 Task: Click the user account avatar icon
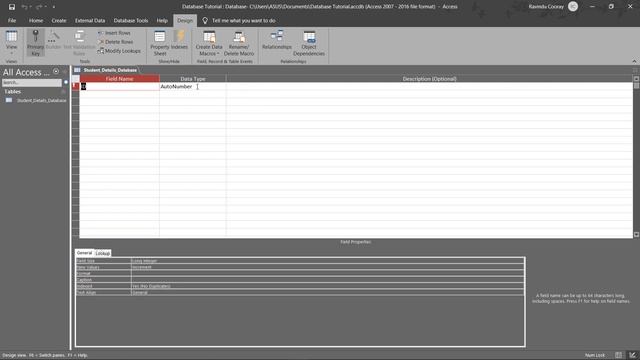[x=573, y=7]
